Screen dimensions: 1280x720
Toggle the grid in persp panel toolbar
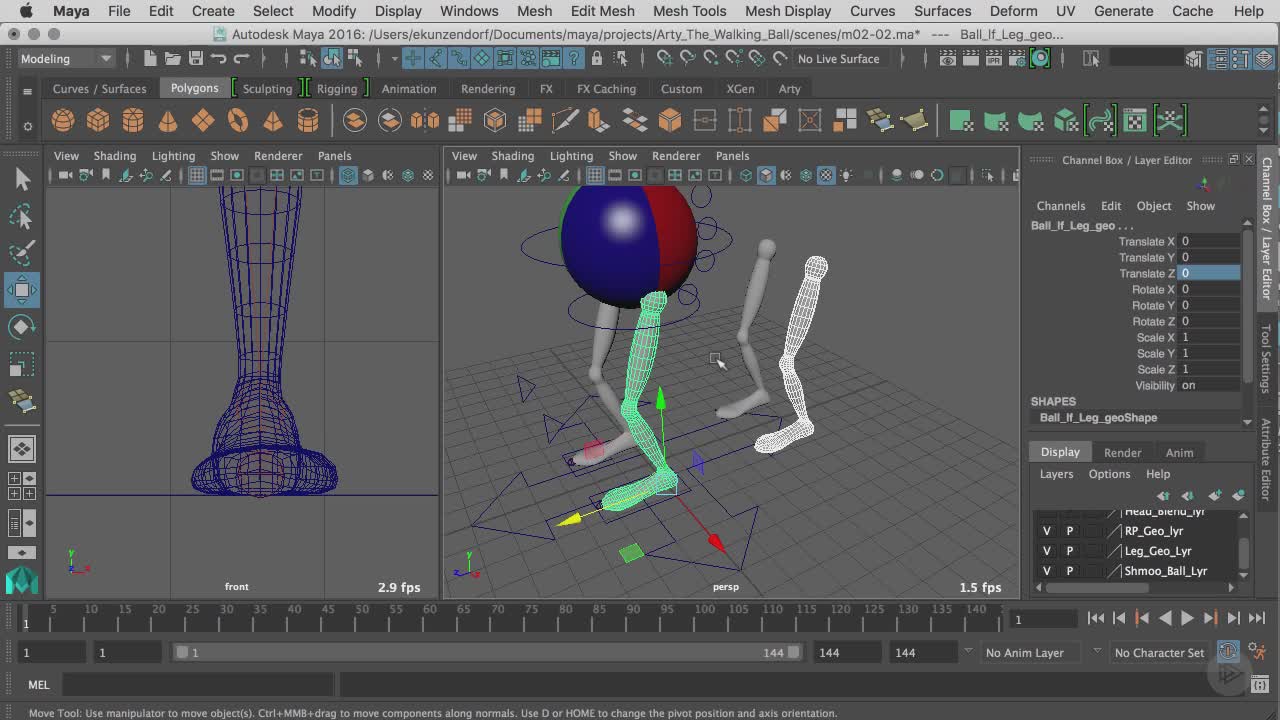pyautogui.click(x=595, y=175)
